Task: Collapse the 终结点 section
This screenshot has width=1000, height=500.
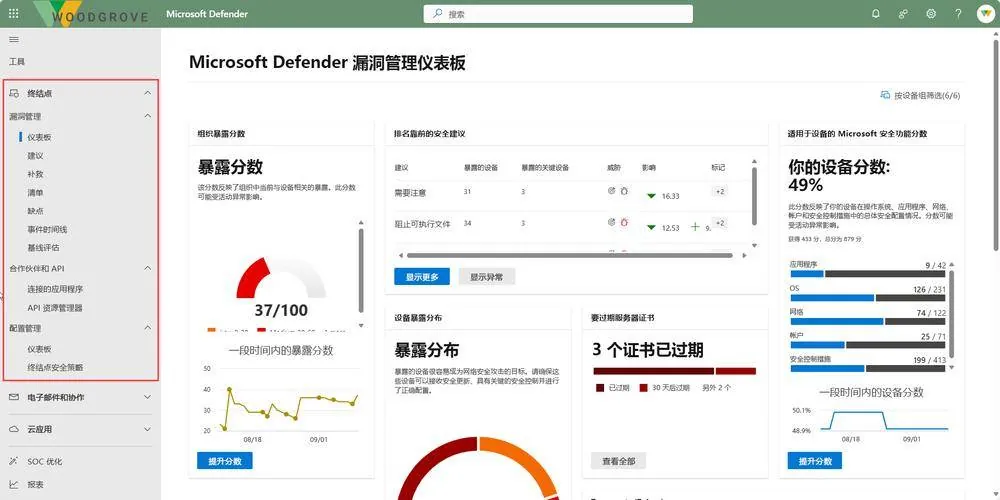Action: click(147, 93)
